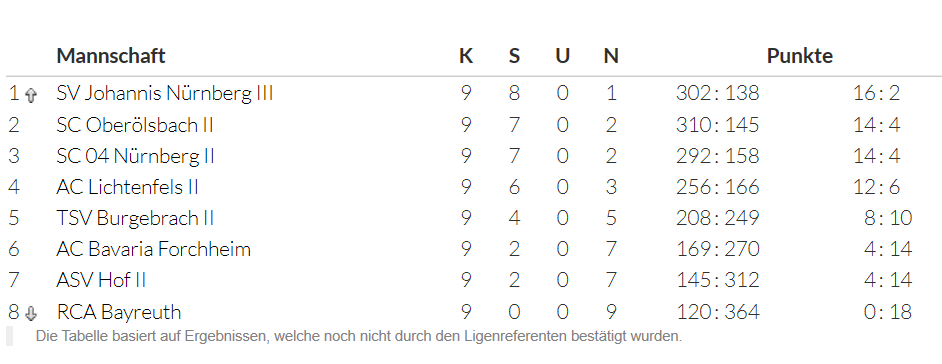Select SC Oberölsbach II team name

tap(135, 124)
